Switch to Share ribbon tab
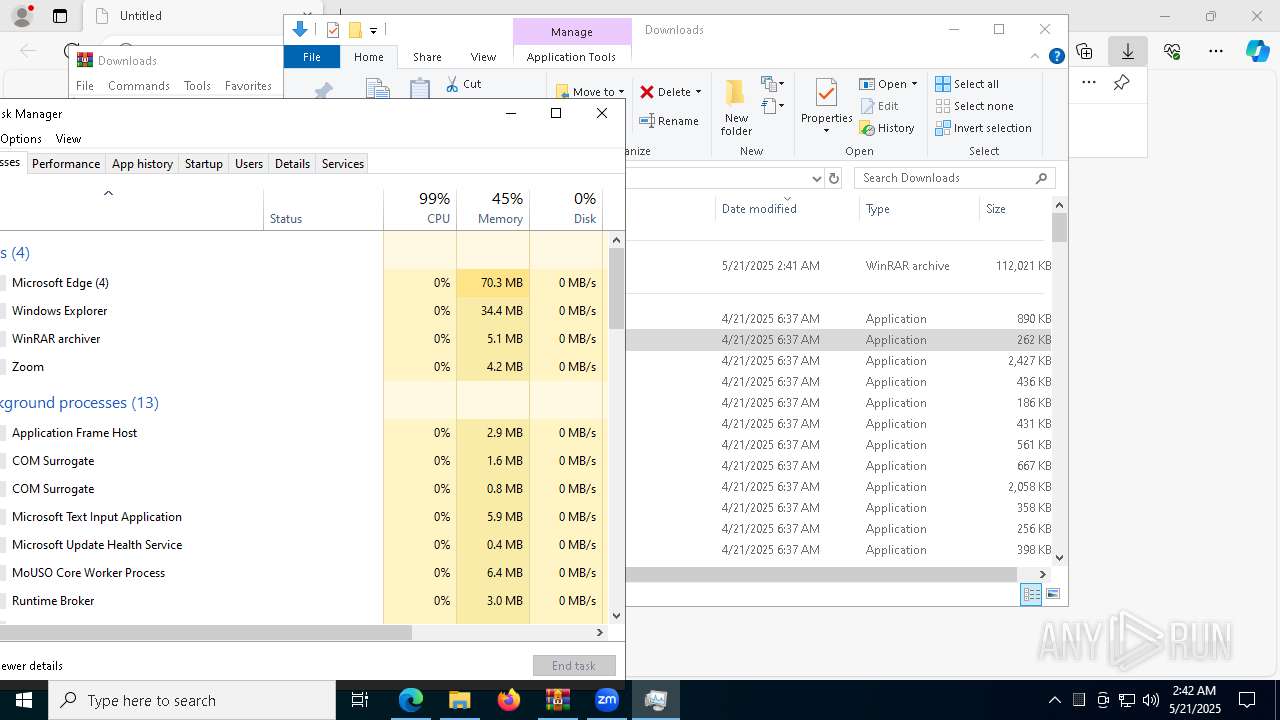The width and height of the screenshot is (1280, 720). click(427, 57)
